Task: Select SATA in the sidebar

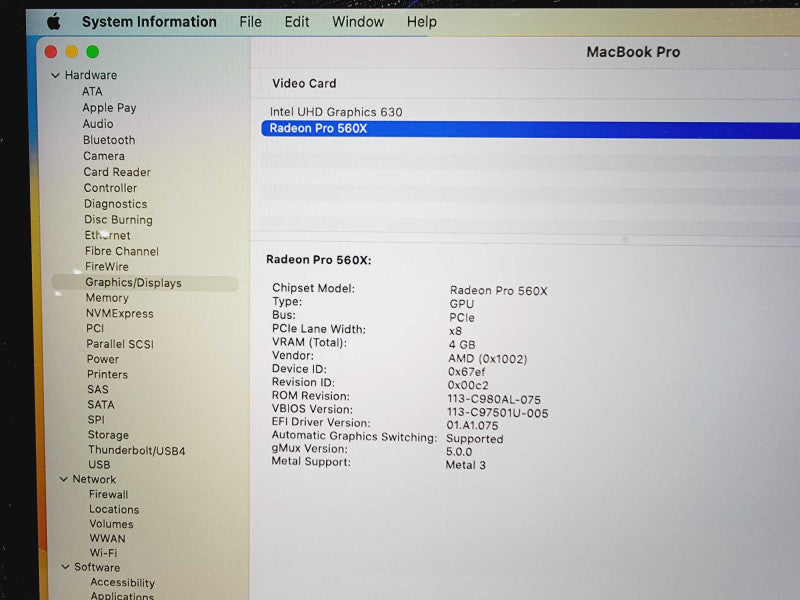Action: point(101,405)
